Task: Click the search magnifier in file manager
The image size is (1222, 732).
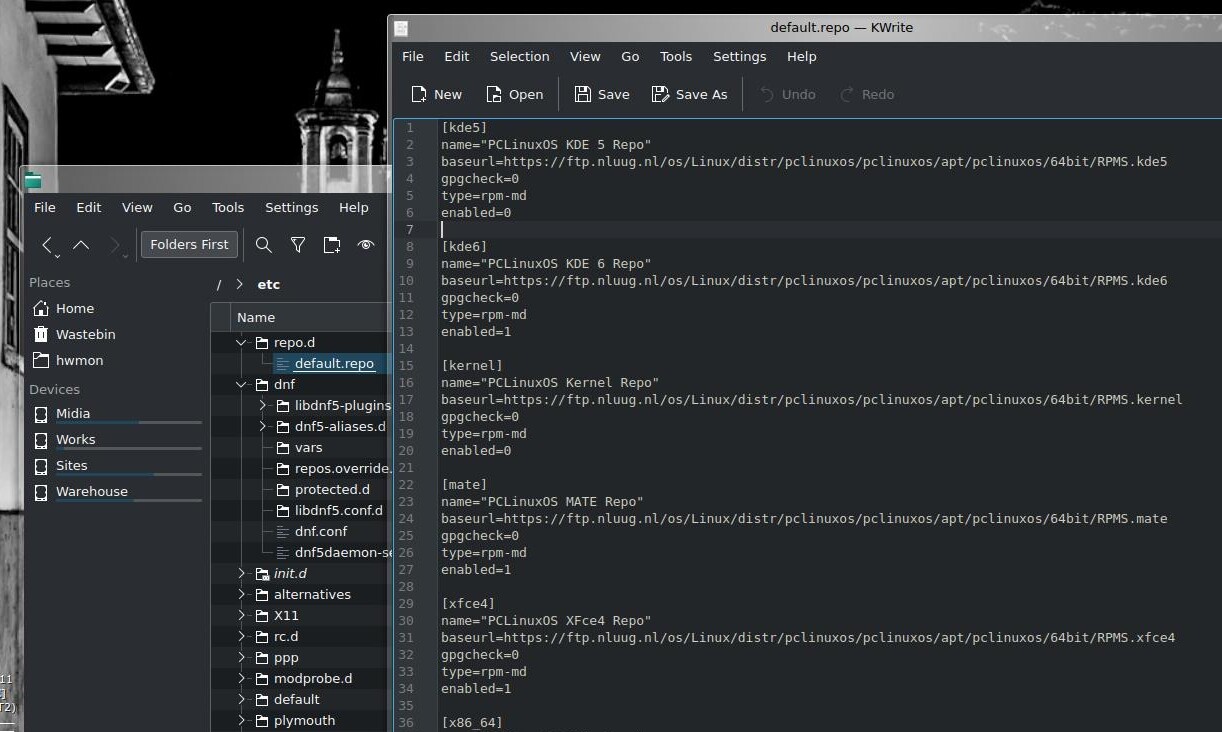Action: coord(263,245)
